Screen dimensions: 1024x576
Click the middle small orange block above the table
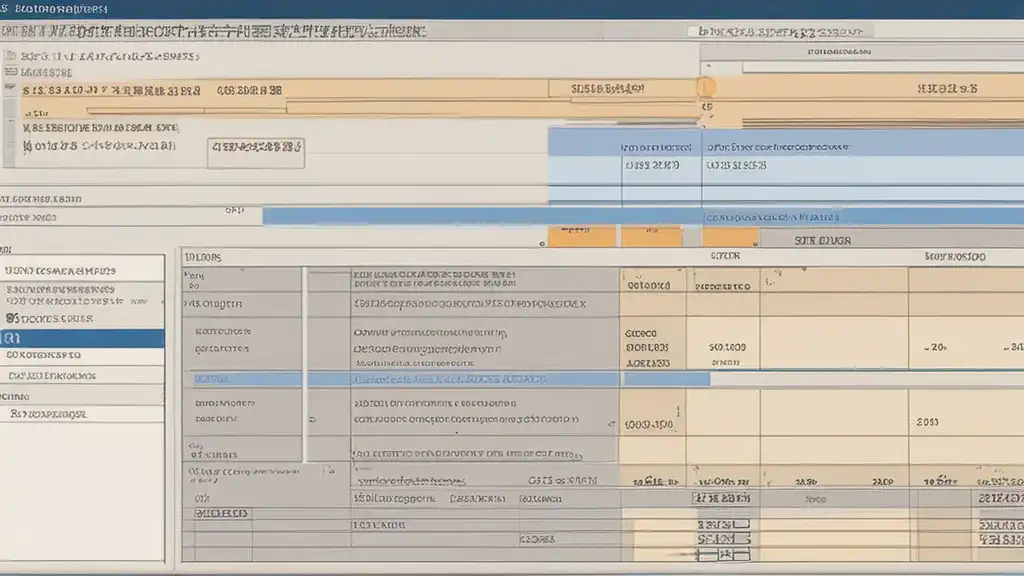click(x=650, y=237)
